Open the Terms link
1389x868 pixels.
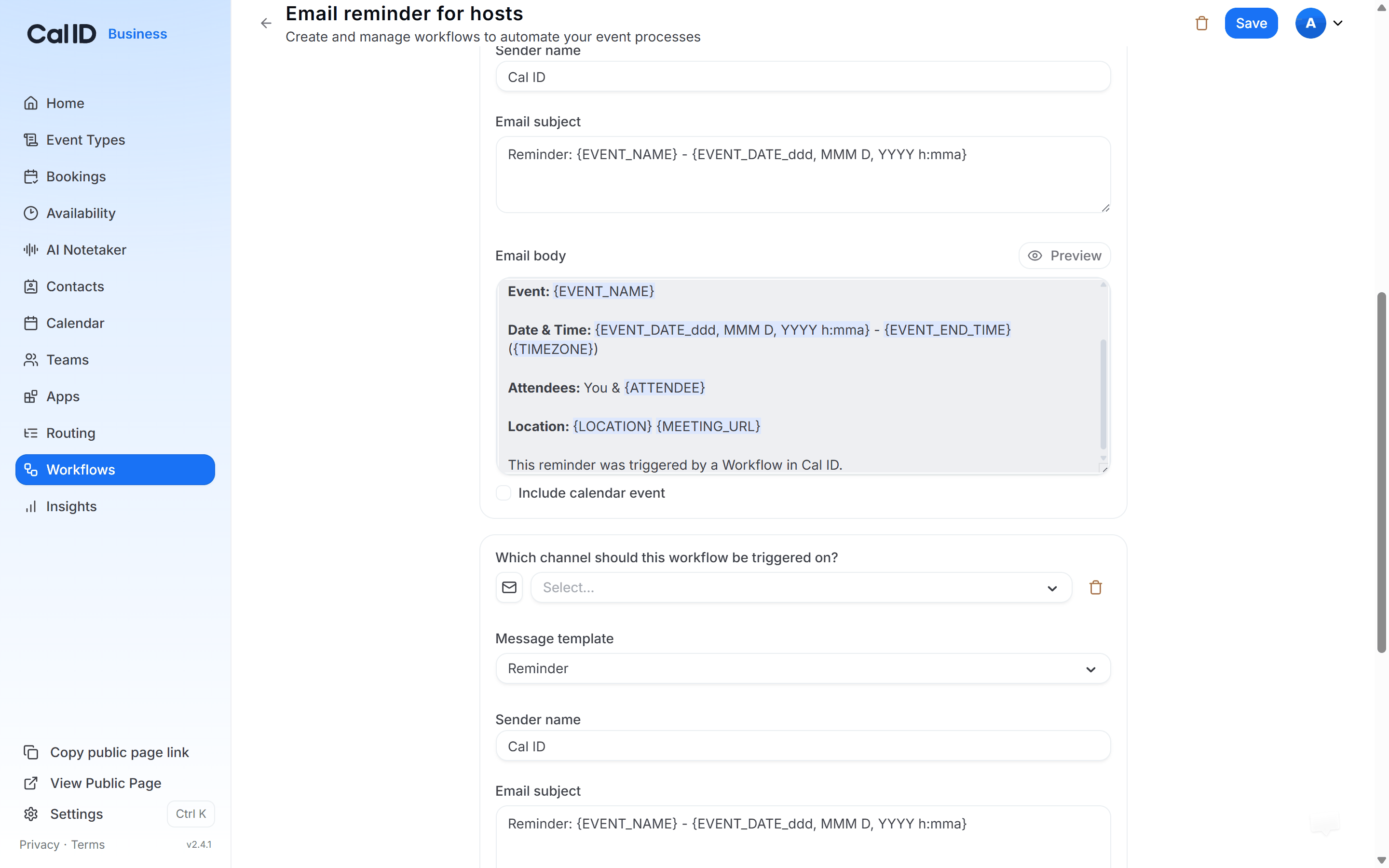click(88, 844)
